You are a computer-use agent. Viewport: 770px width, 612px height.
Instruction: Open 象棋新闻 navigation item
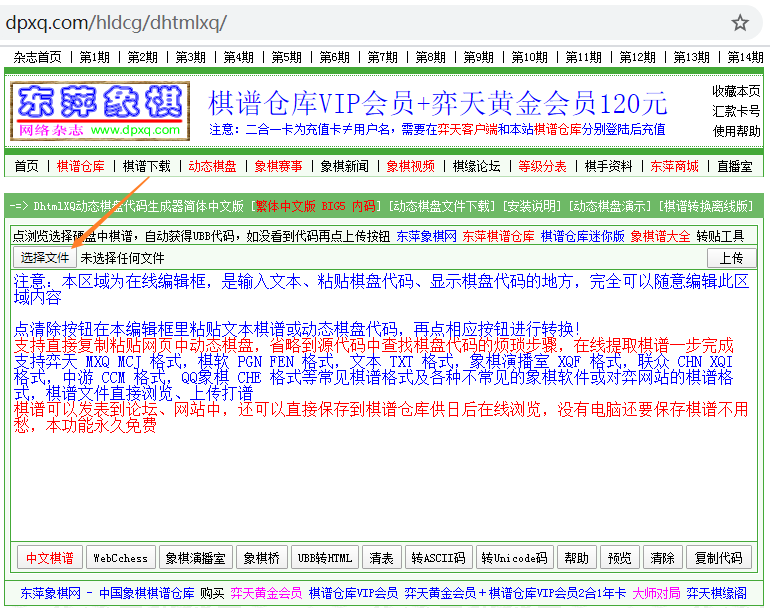click(344, 167)
